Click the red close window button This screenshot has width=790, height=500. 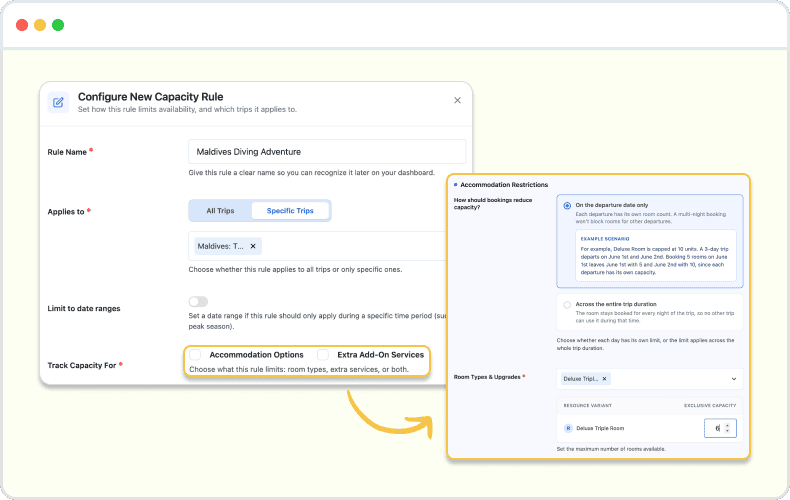tap(22, 25)
